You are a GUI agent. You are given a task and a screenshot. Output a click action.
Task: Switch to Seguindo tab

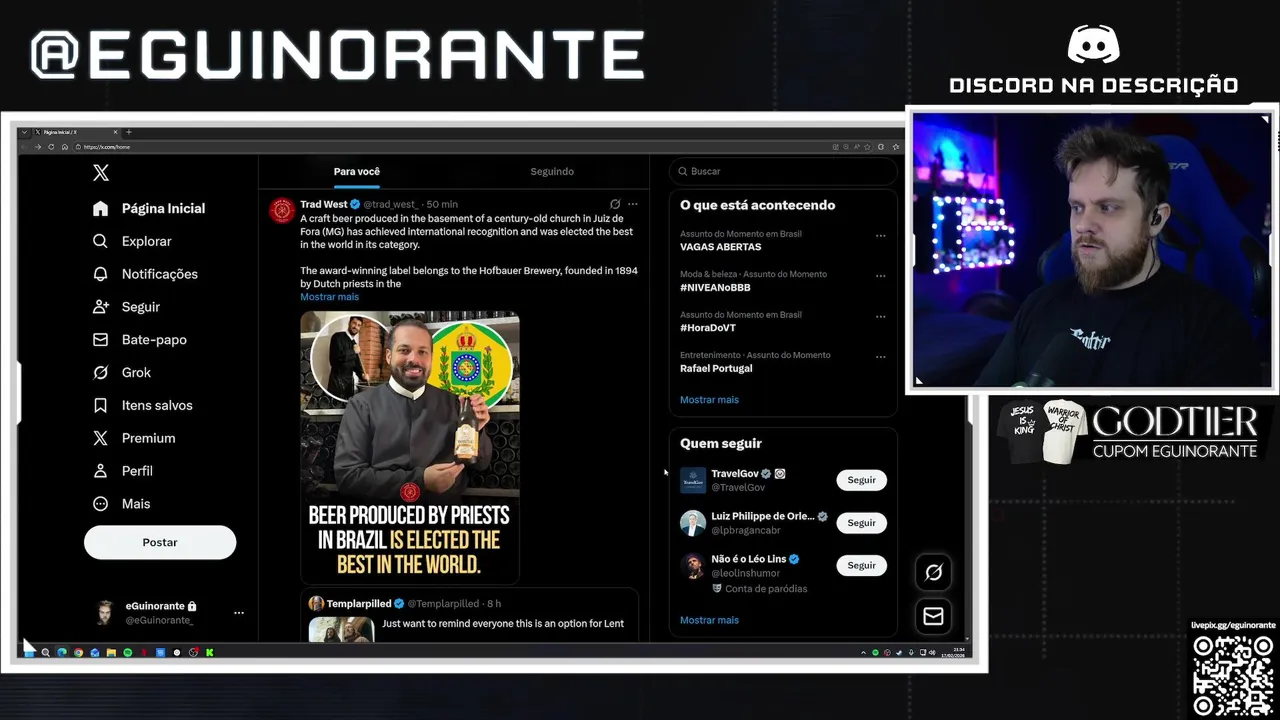coord(552,171)
